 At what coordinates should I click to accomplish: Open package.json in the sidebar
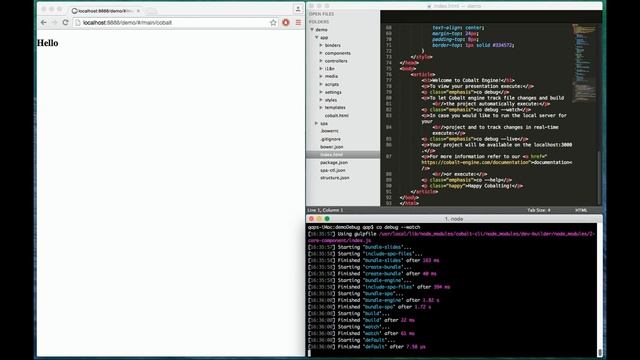point(334,162)
